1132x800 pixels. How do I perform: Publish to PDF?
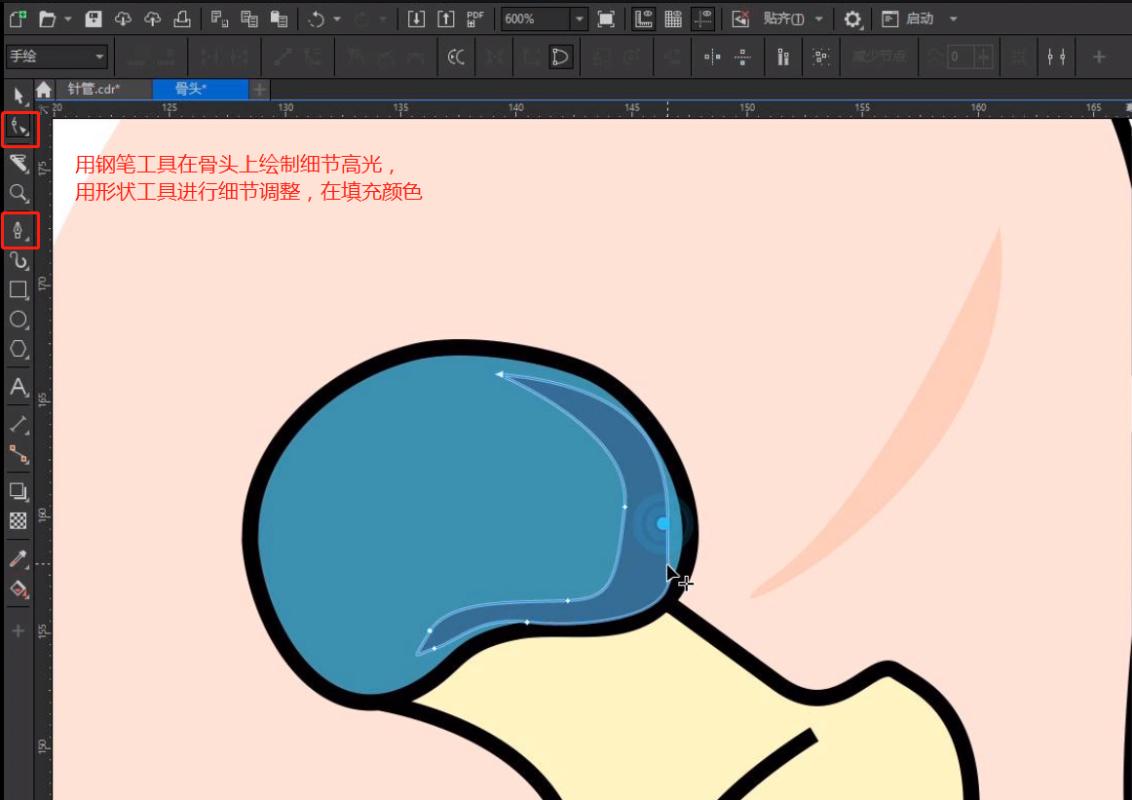(x=475, y=19)
